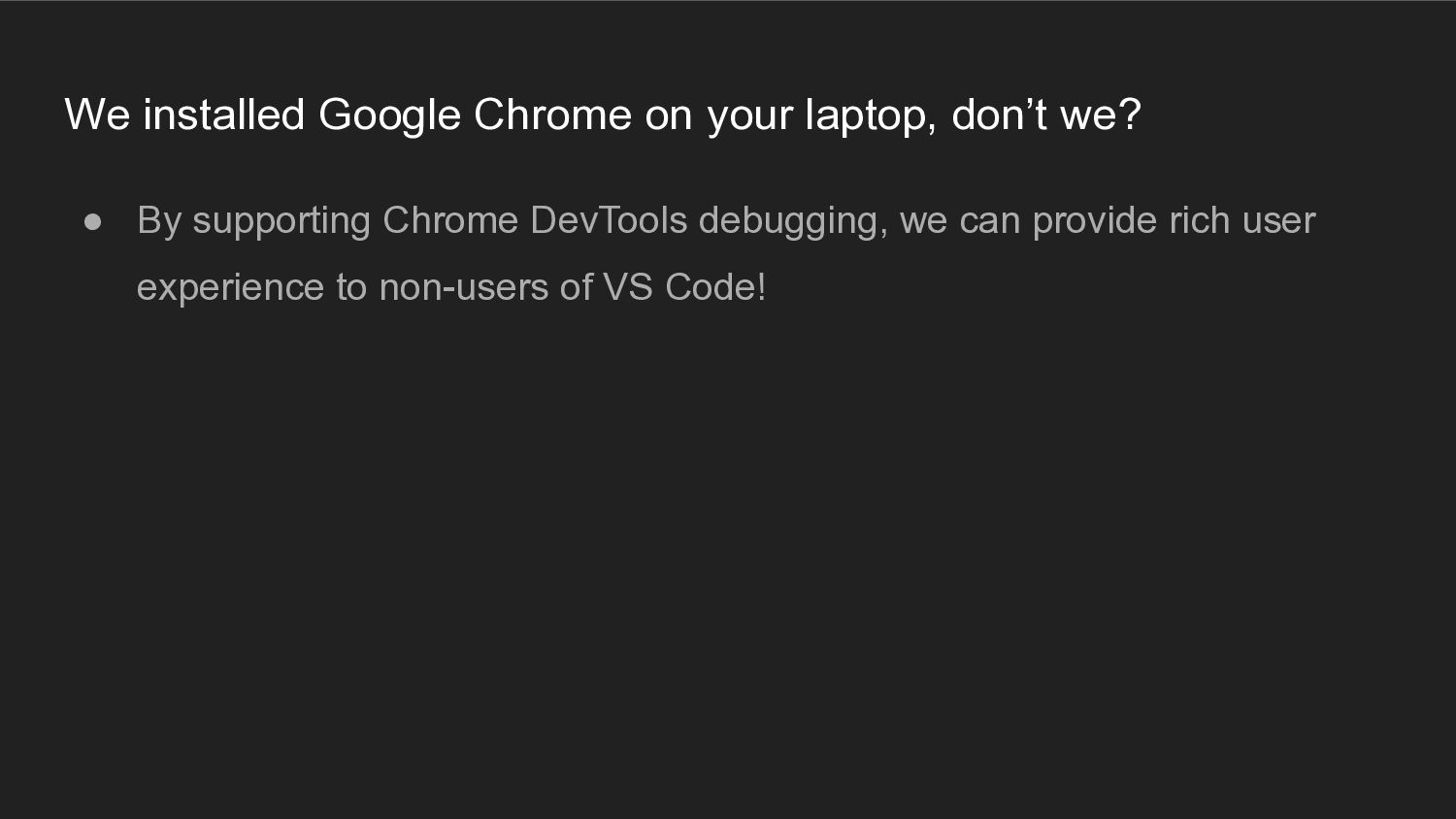Click the word "Chrome" in the title
Image resolution: width=1456 pixels, height=819 pixels.
pos(552,115)
